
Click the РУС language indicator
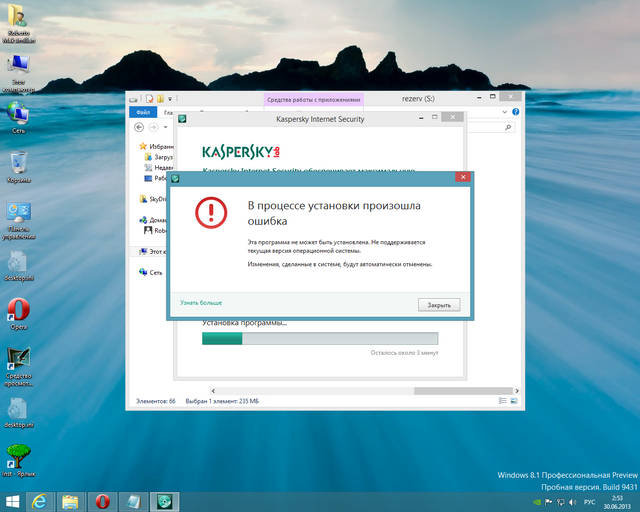589,502
